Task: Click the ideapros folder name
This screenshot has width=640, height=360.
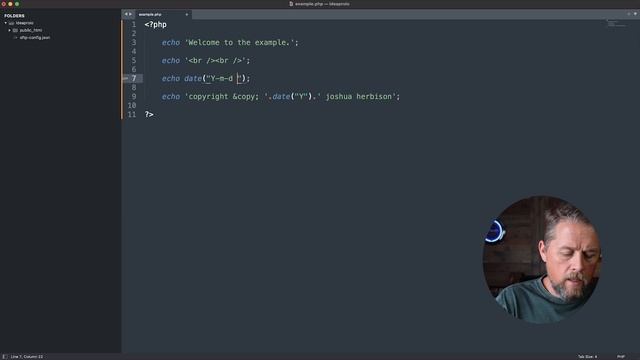Action: [24, 23]
